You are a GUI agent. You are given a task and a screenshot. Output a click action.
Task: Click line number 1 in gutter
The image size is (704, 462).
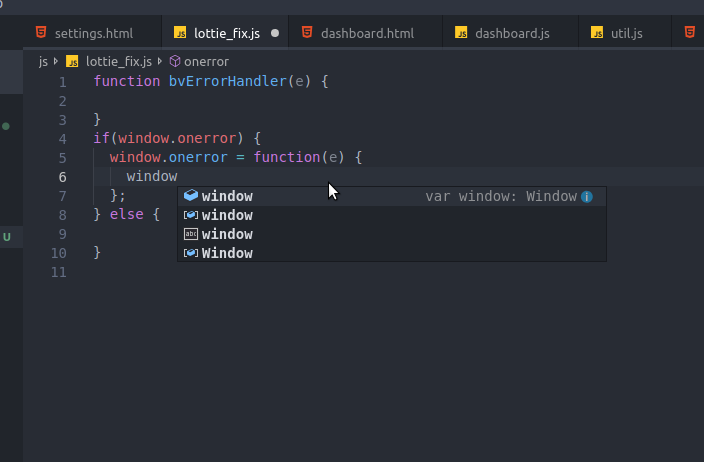(x=62, y=82)
